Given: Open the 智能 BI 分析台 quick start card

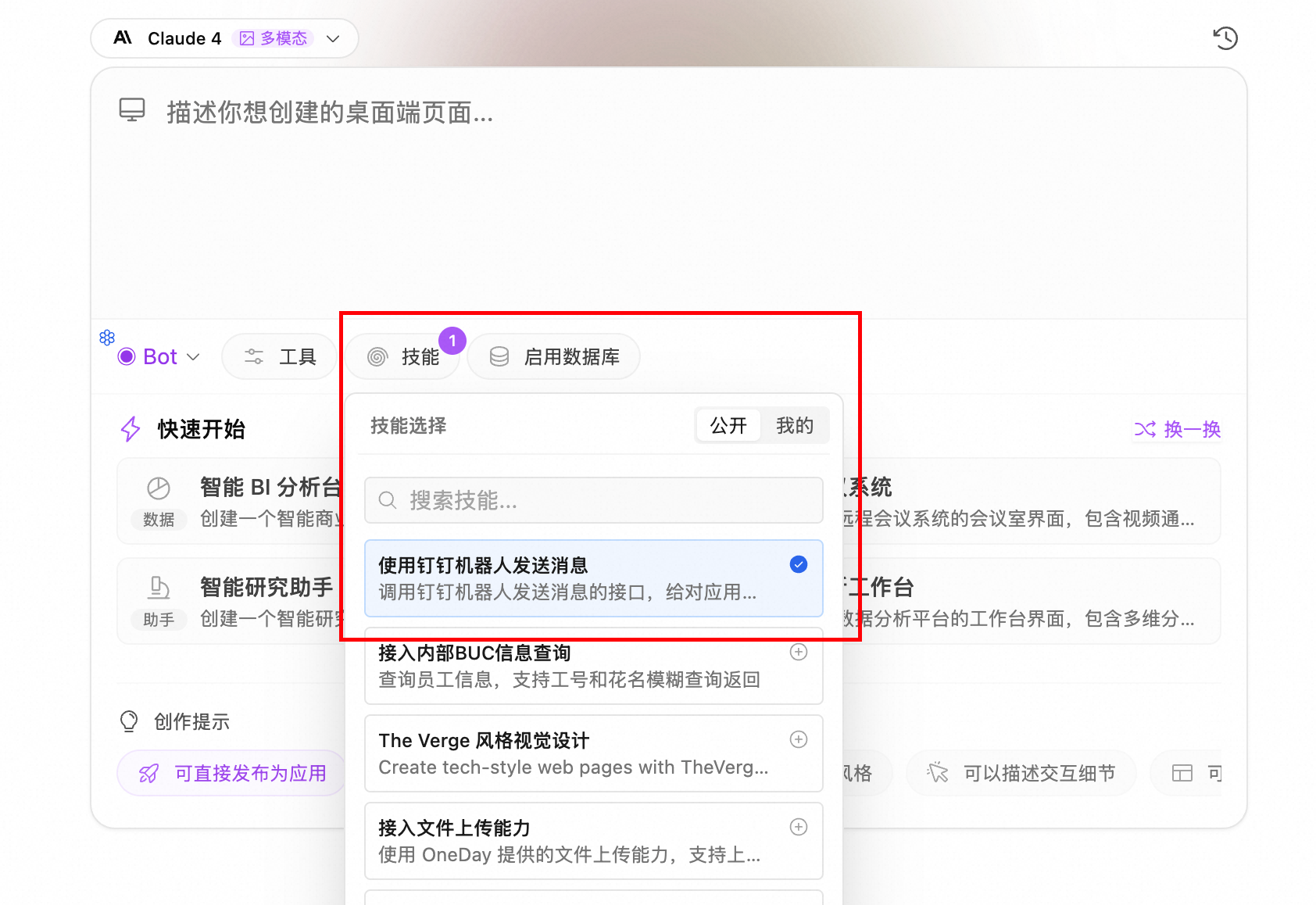Looking at the screenshot, I should (x=231, y=501).
